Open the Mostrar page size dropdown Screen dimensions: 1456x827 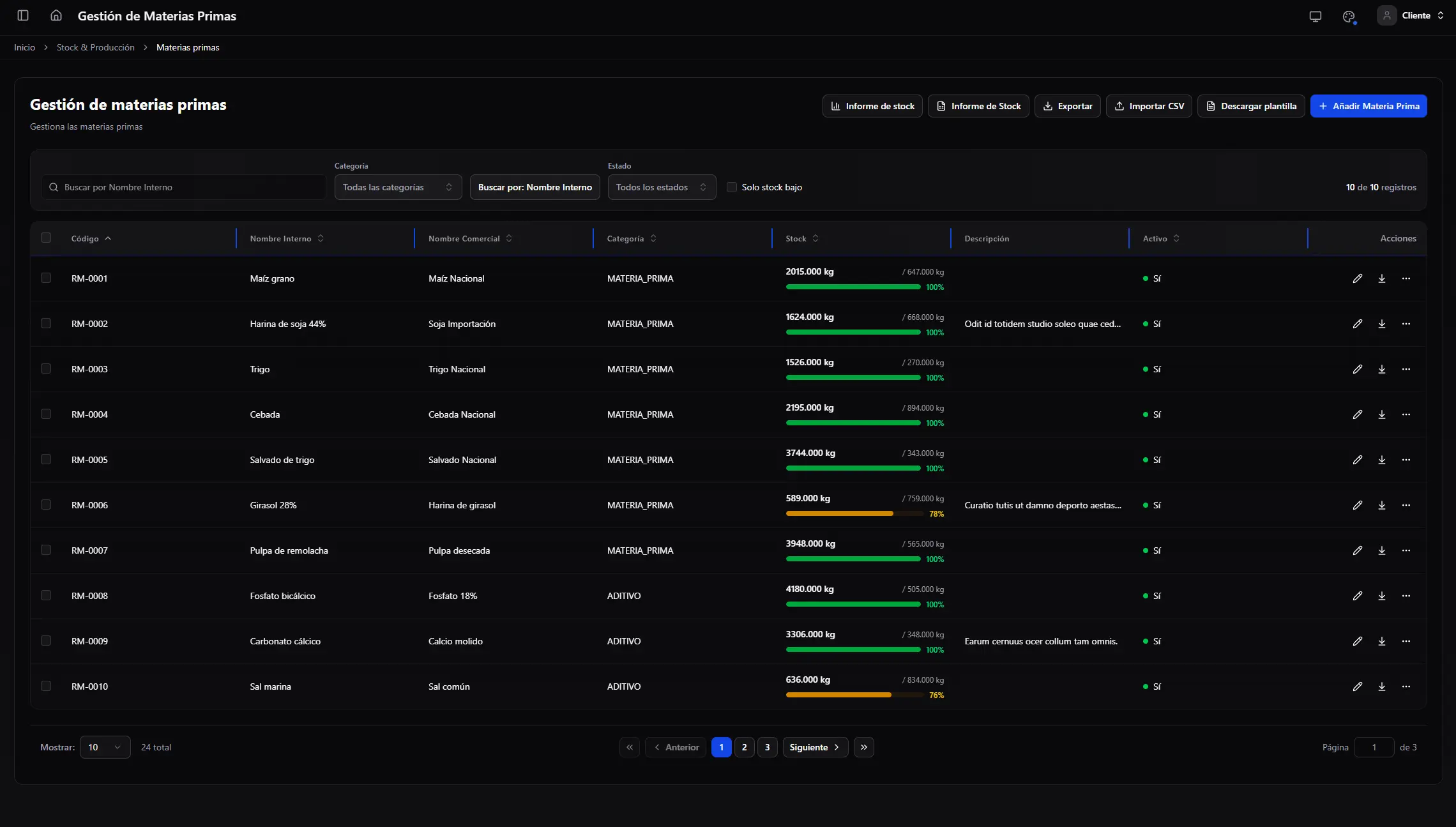[105, 747]
